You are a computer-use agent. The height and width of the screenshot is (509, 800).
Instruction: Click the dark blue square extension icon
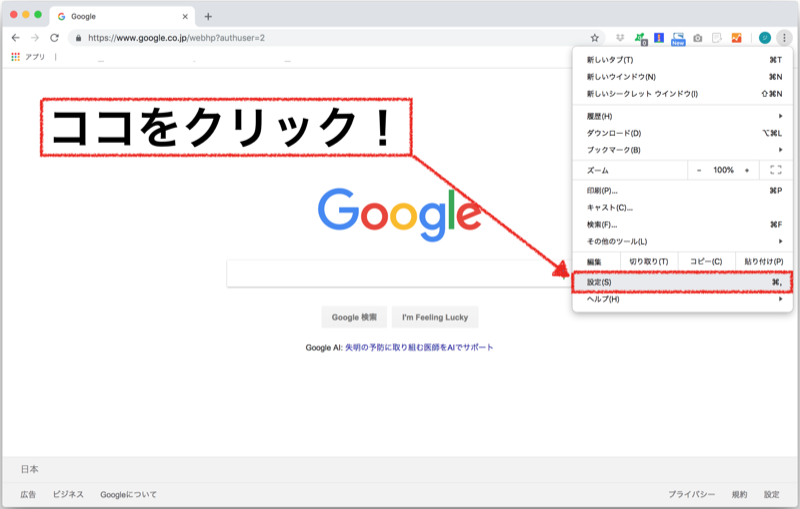tap(659, 38)
